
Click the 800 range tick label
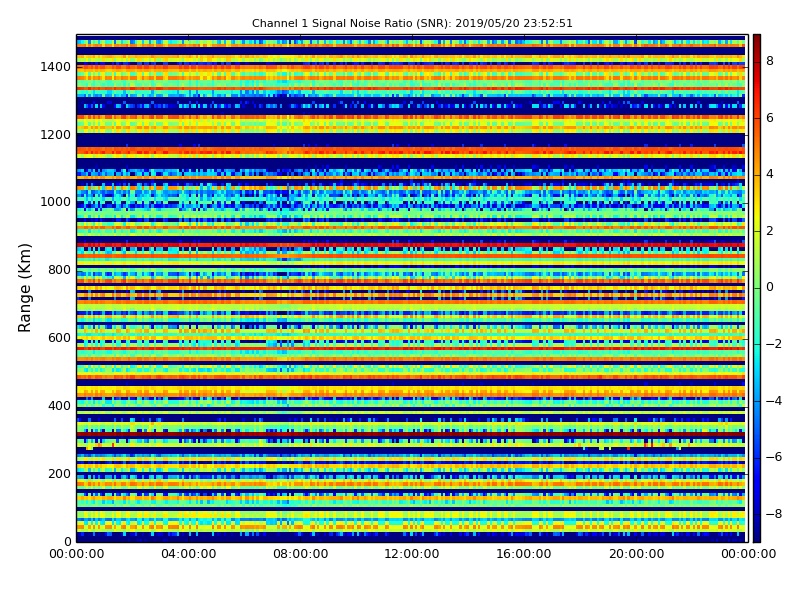[59, 270]
